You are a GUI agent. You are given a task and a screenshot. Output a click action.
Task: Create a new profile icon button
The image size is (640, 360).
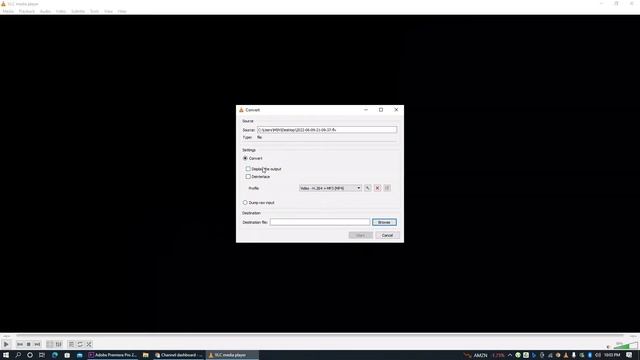pos(387,188)
